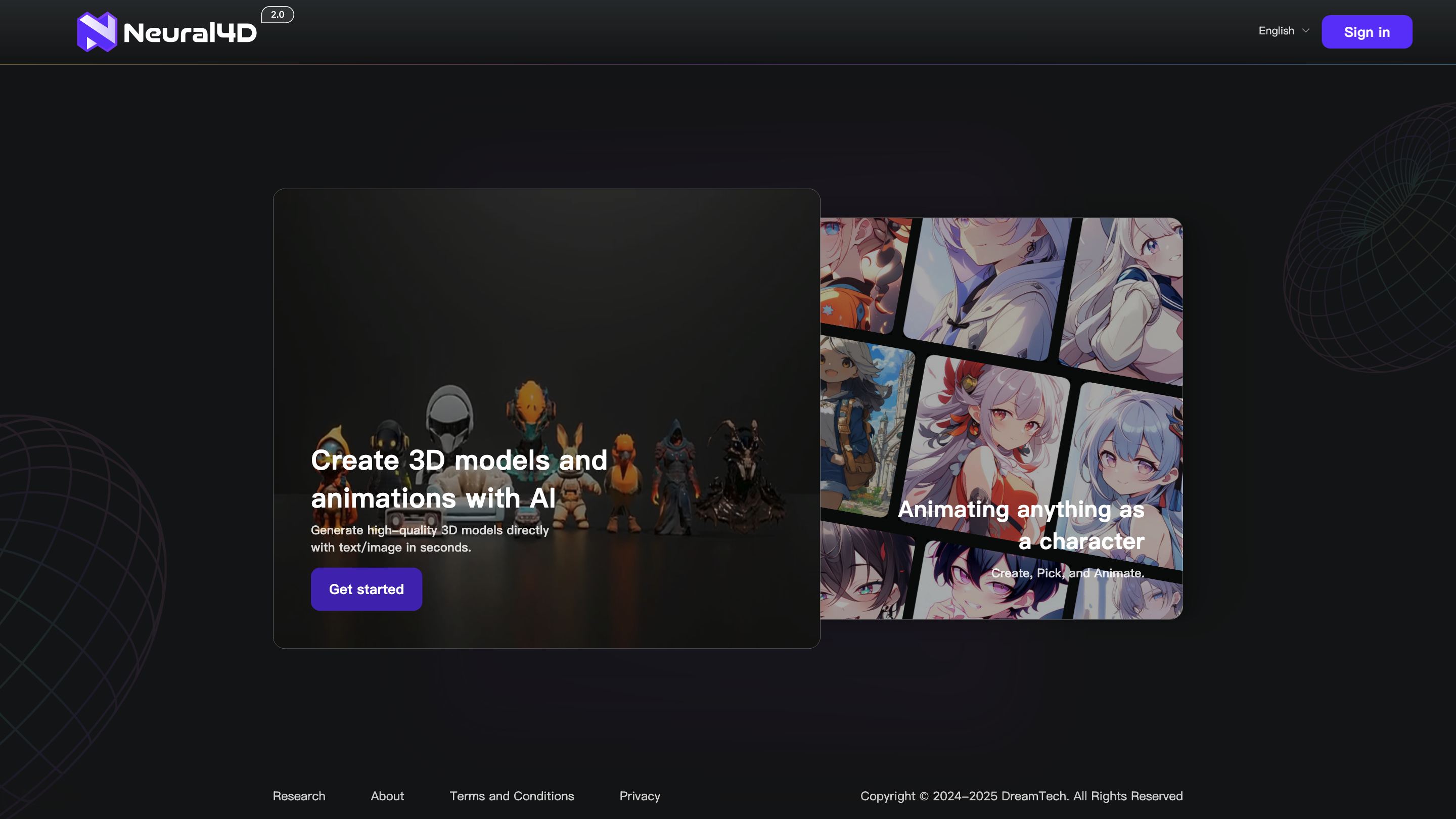Open the About footer link
The height and width of the screenshot is (819, 1456).
pyautogui.click(x=387, y=796)
